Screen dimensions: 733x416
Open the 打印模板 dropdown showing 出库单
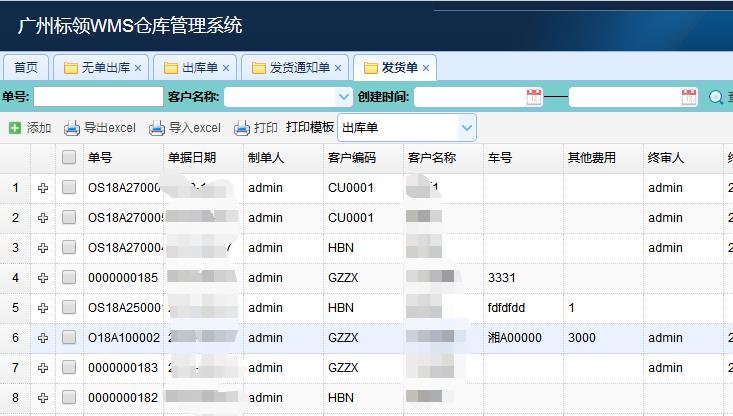(x=467, y=128)
